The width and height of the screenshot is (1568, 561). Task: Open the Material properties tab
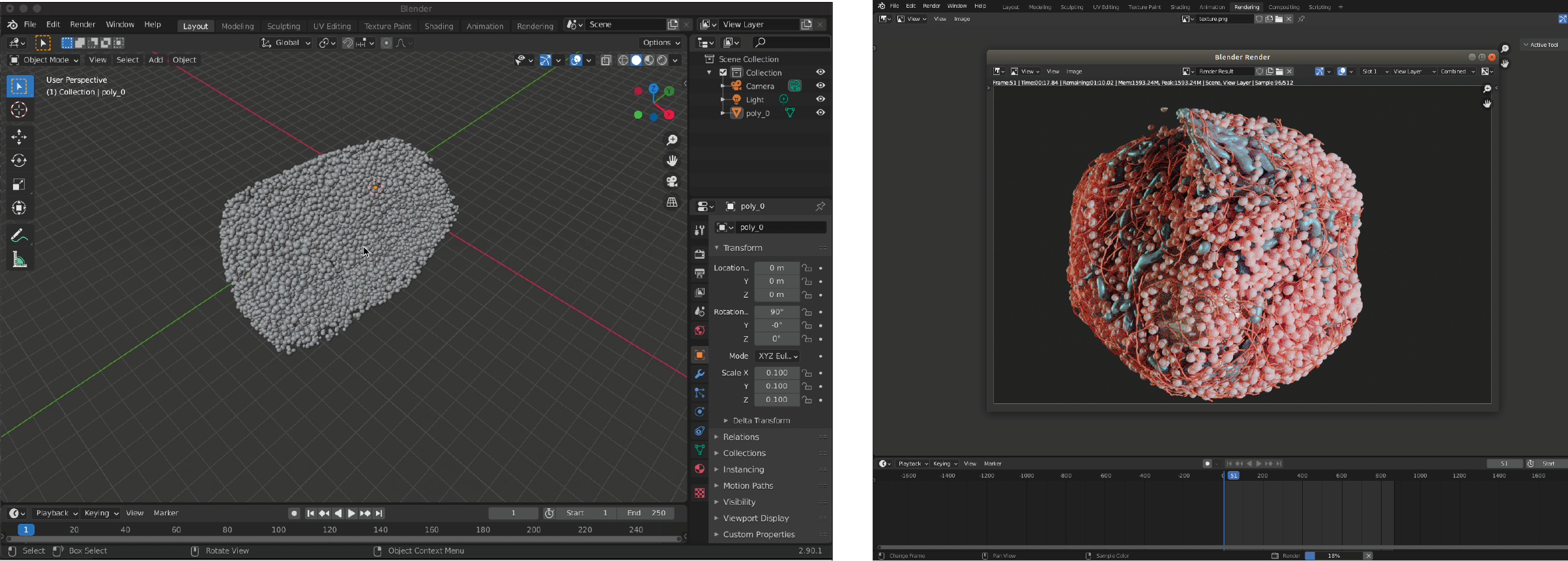tap(699, 468)
